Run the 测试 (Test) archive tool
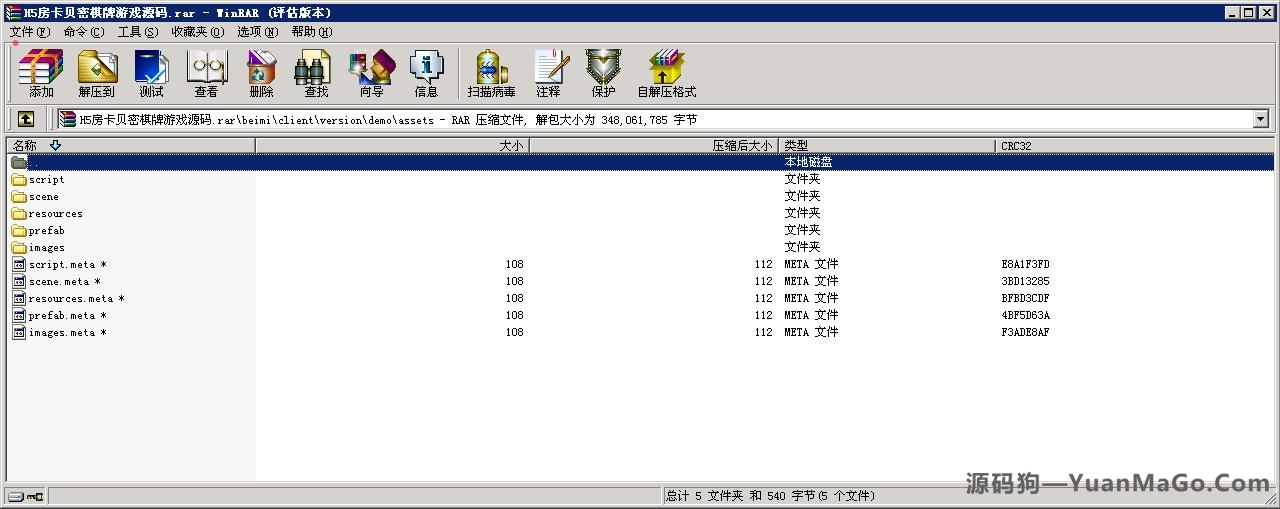The width and height of the screenshot is (1280, 509). pos(151,74)
